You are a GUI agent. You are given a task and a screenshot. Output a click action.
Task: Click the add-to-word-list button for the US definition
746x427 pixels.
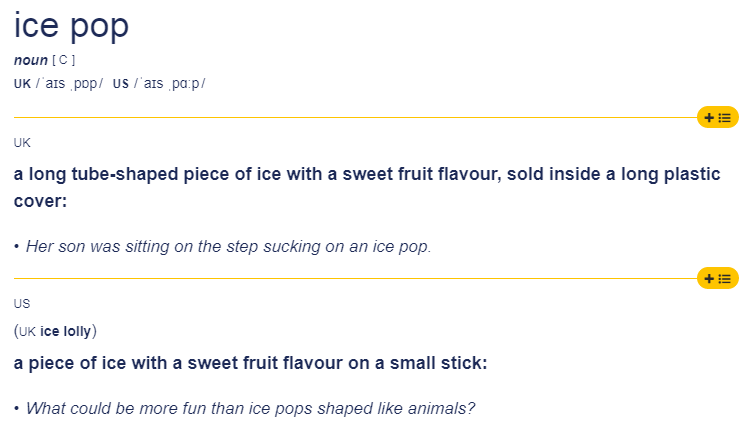click(717, 278)
